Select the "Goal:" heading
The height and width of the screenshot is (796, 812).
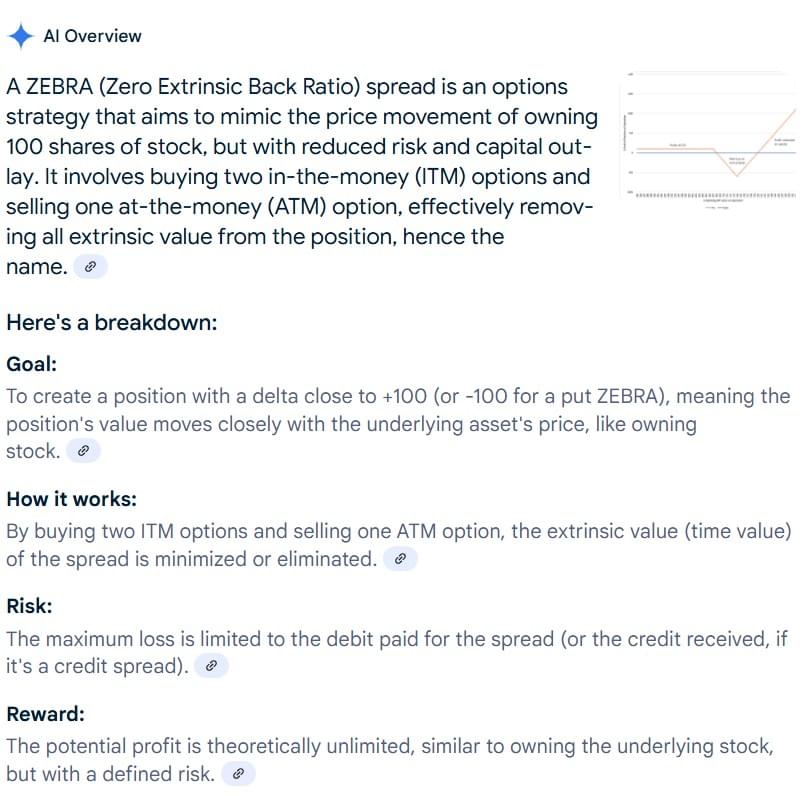pyautogui.click(x=32, y=364)
